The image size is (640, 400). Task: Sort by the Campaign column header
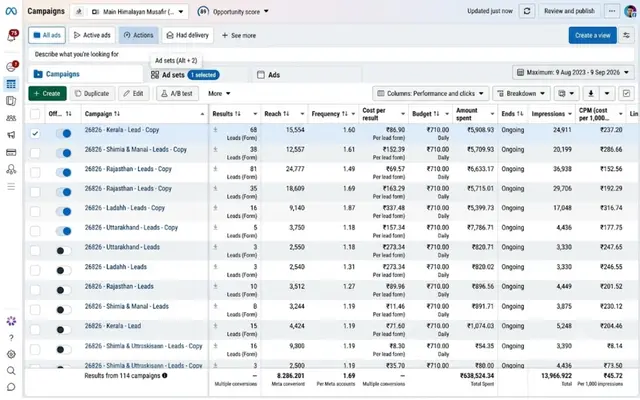point(102,114)
